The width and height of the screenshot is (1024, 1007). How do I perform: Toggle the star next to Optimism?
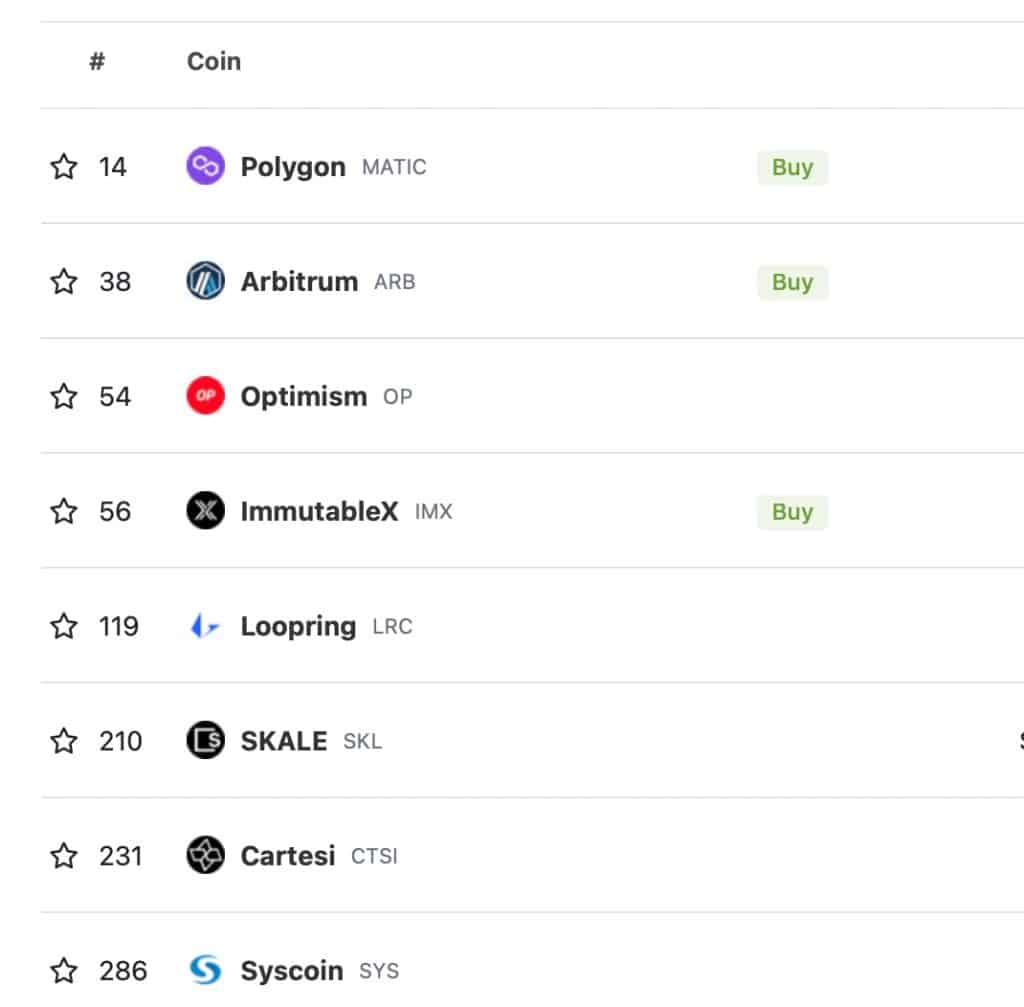64,396
